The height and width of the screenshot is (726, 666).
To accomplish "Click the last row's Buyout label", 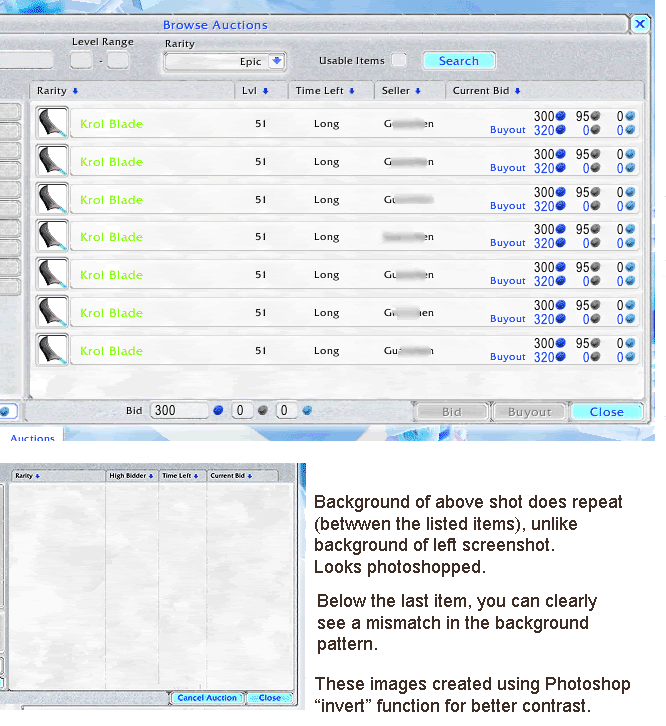I will click(x=508, y=357).
